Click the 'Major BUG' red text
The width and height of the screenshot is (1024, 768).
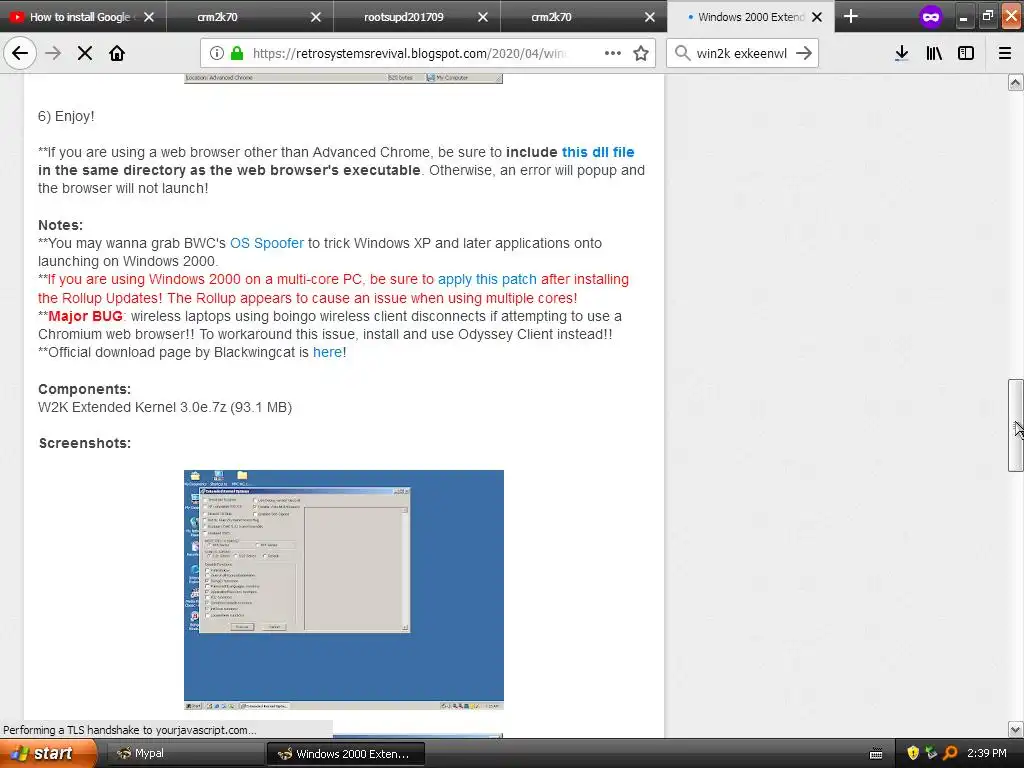(x=86, y=316)
